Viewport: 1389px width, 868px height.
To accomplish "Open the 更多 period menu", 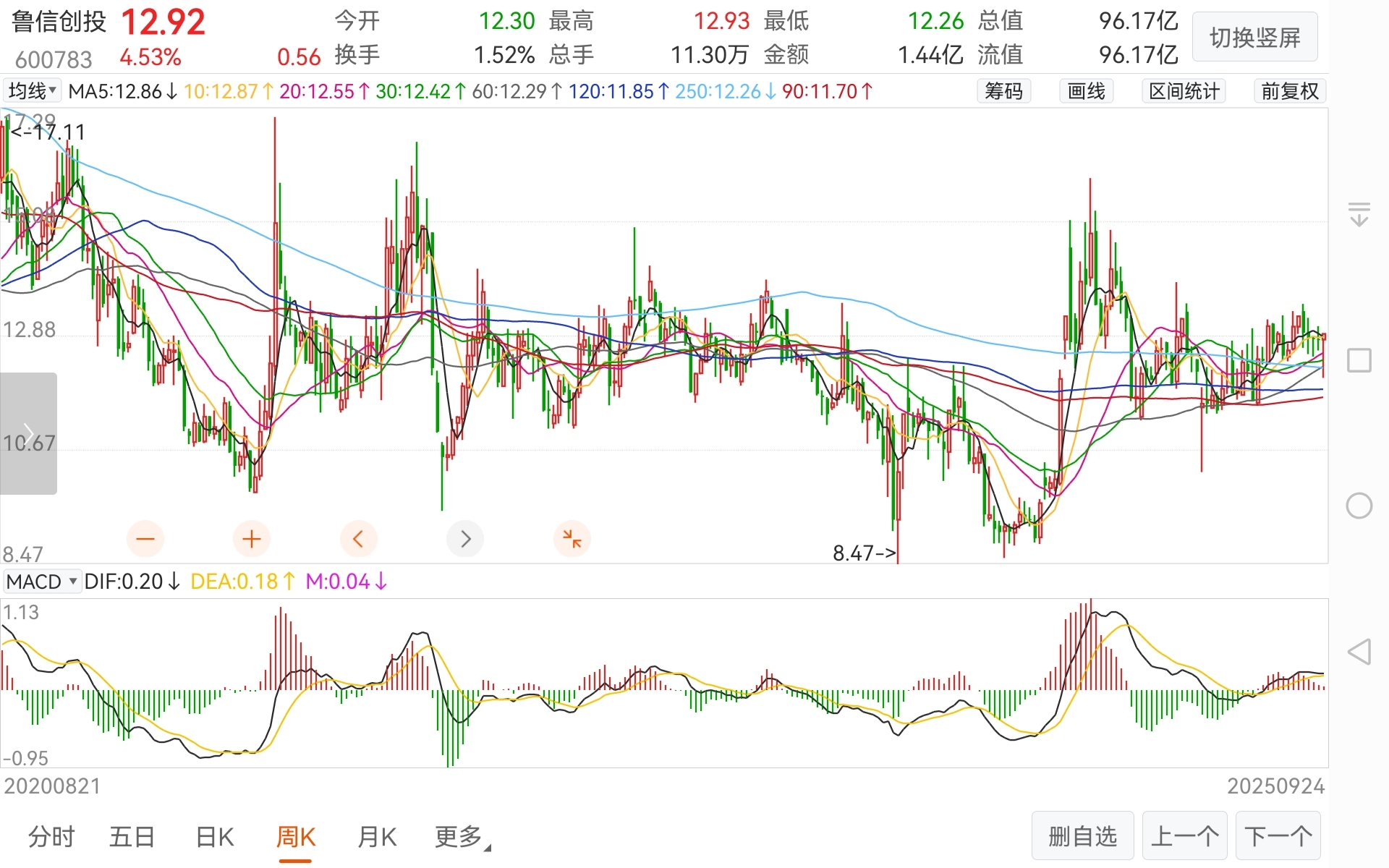I will pyautogui.click(x=462, y=837).
